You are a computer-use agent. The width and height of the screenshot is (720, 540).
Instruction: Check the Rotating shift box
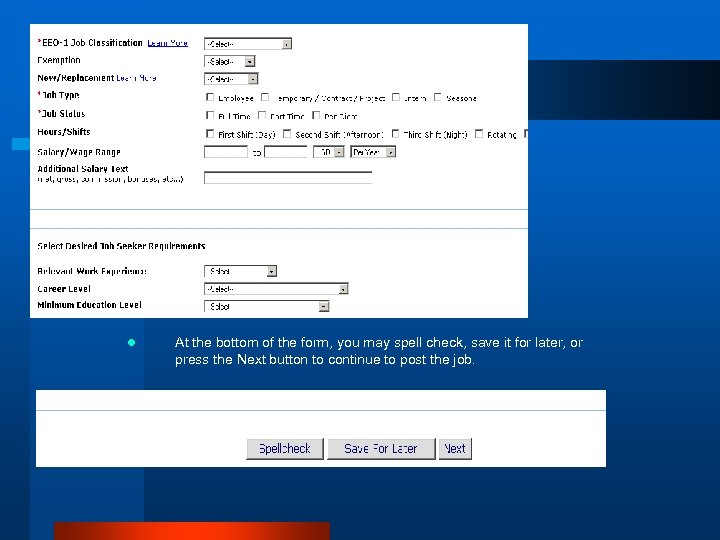[479, 134]
